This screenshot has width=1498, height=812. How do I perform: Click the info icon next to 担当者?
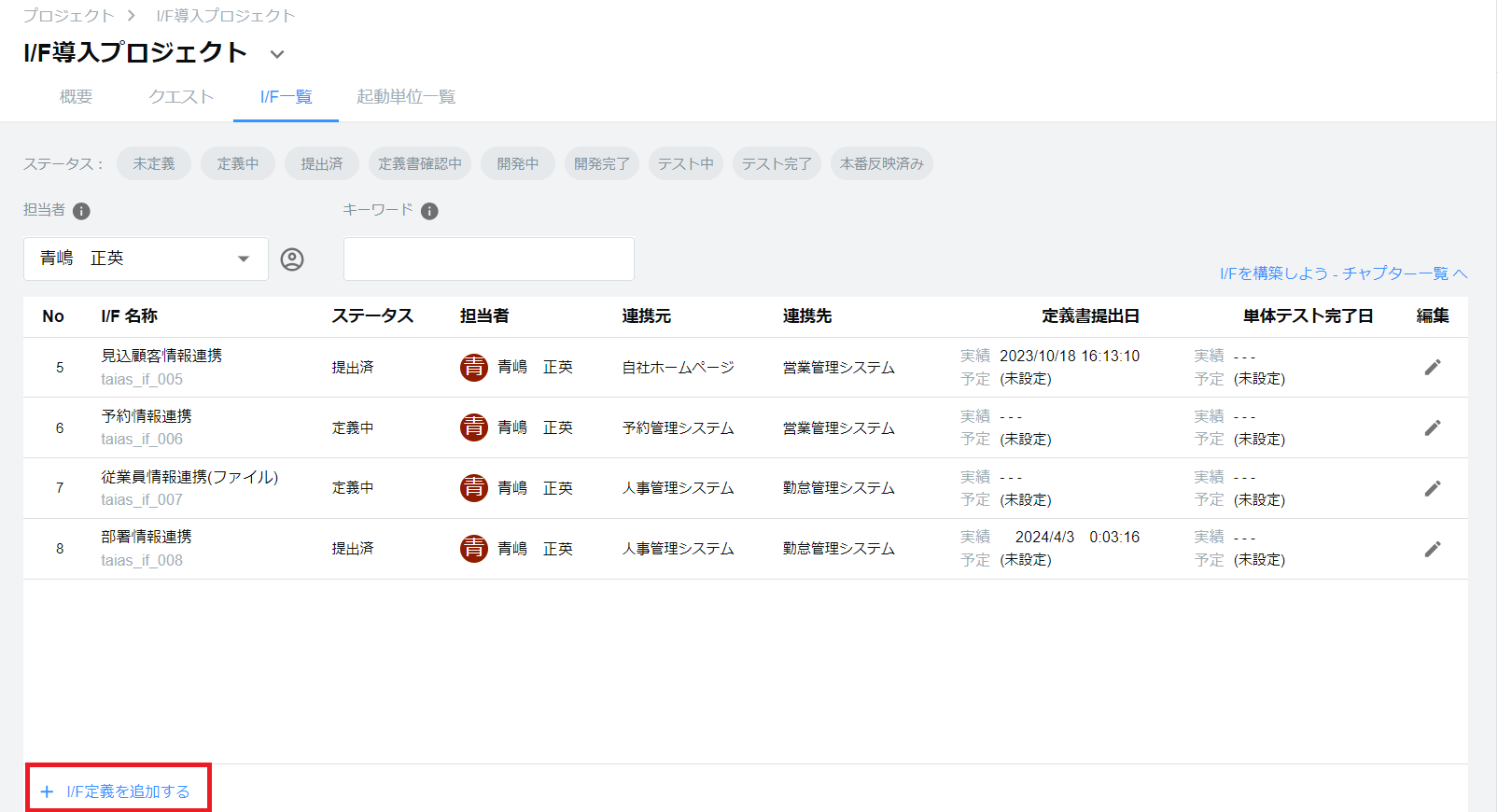point(81,211)
